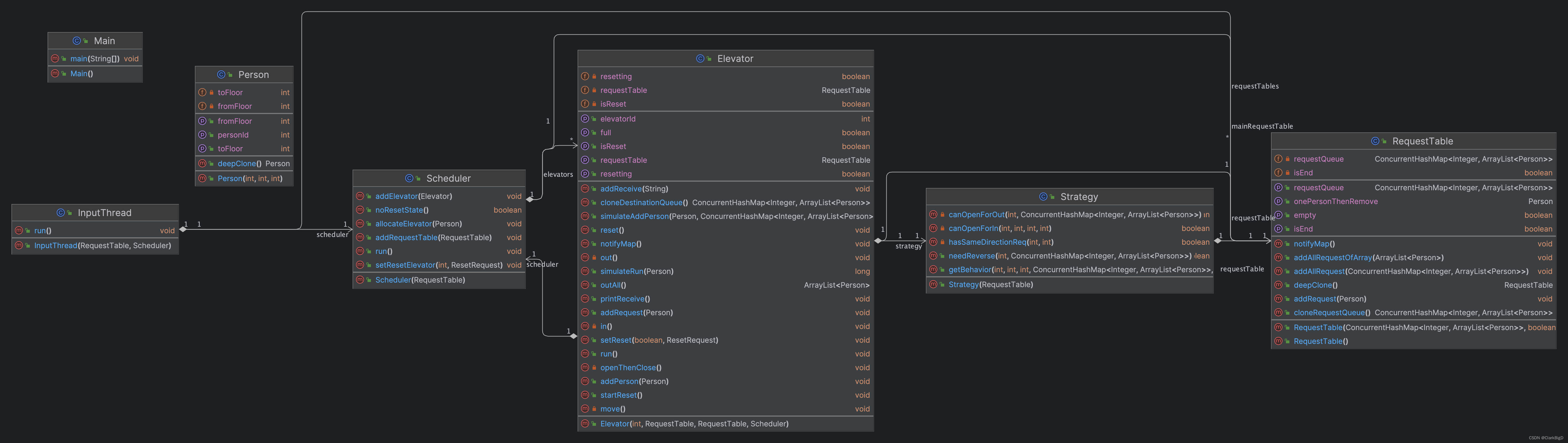Select the Elevator class title
This screenshot has height=443, width=1568.
(735, 59)
